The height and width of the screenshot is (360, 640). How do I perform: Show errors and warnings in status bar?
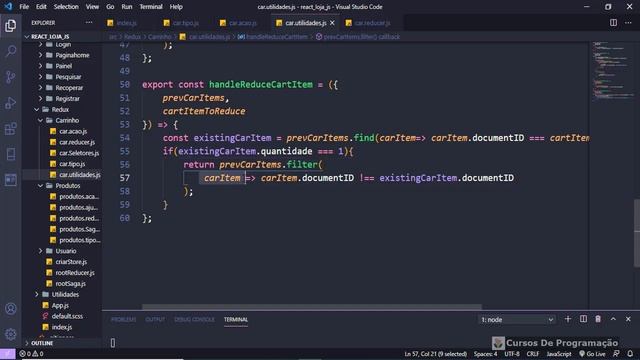point(31,353)
